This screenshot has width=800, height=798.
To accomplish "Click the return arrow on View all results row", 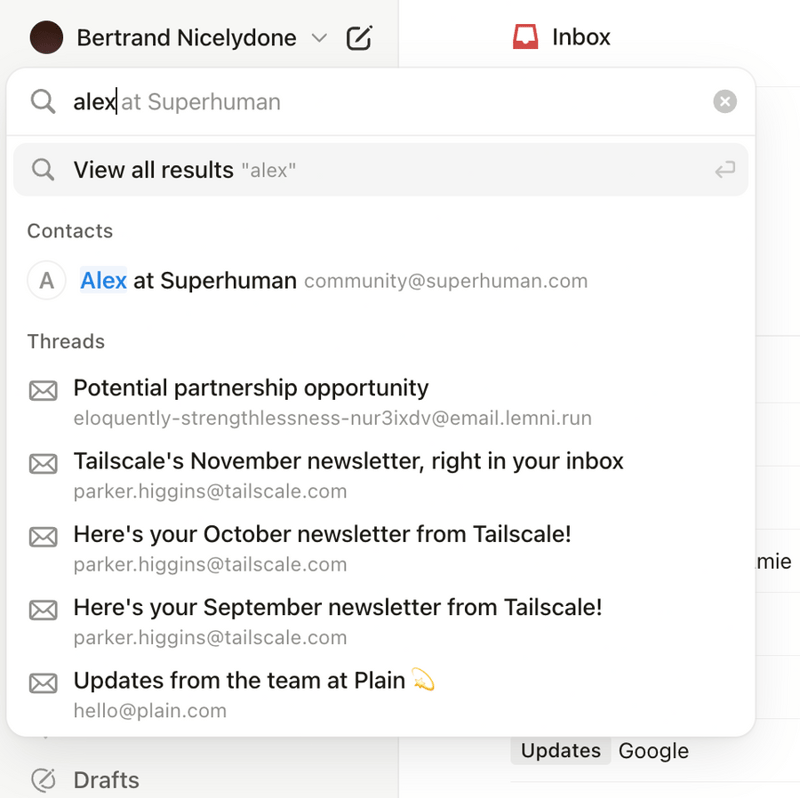I will tap(724, 169).
